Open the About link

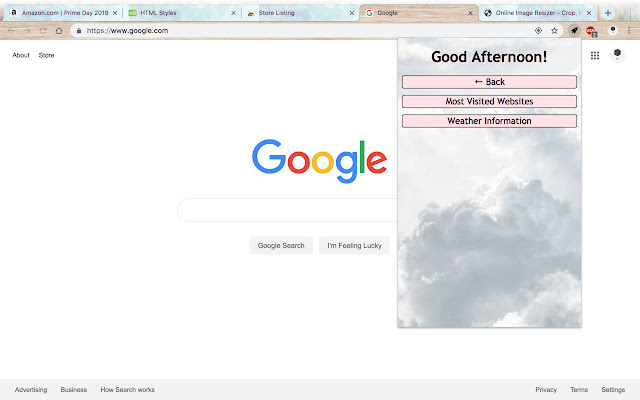(x=21, y=55)
